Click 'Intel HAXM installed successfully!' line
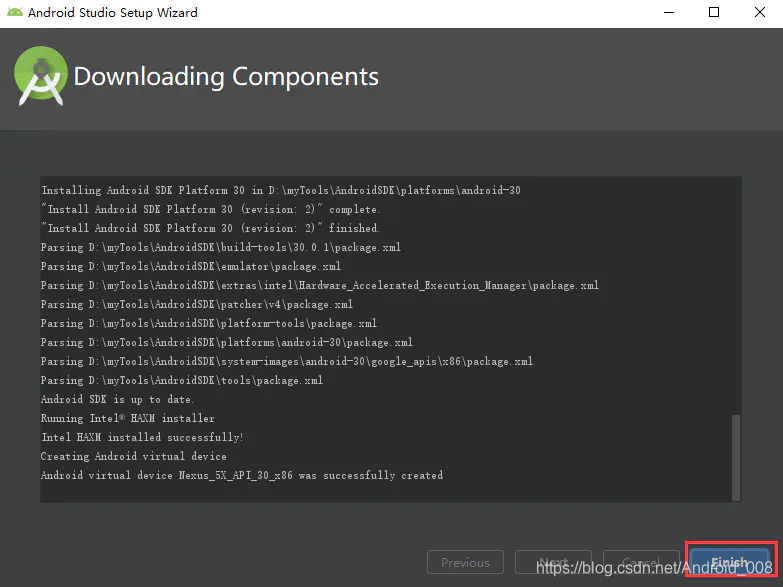 coord(142,437)
